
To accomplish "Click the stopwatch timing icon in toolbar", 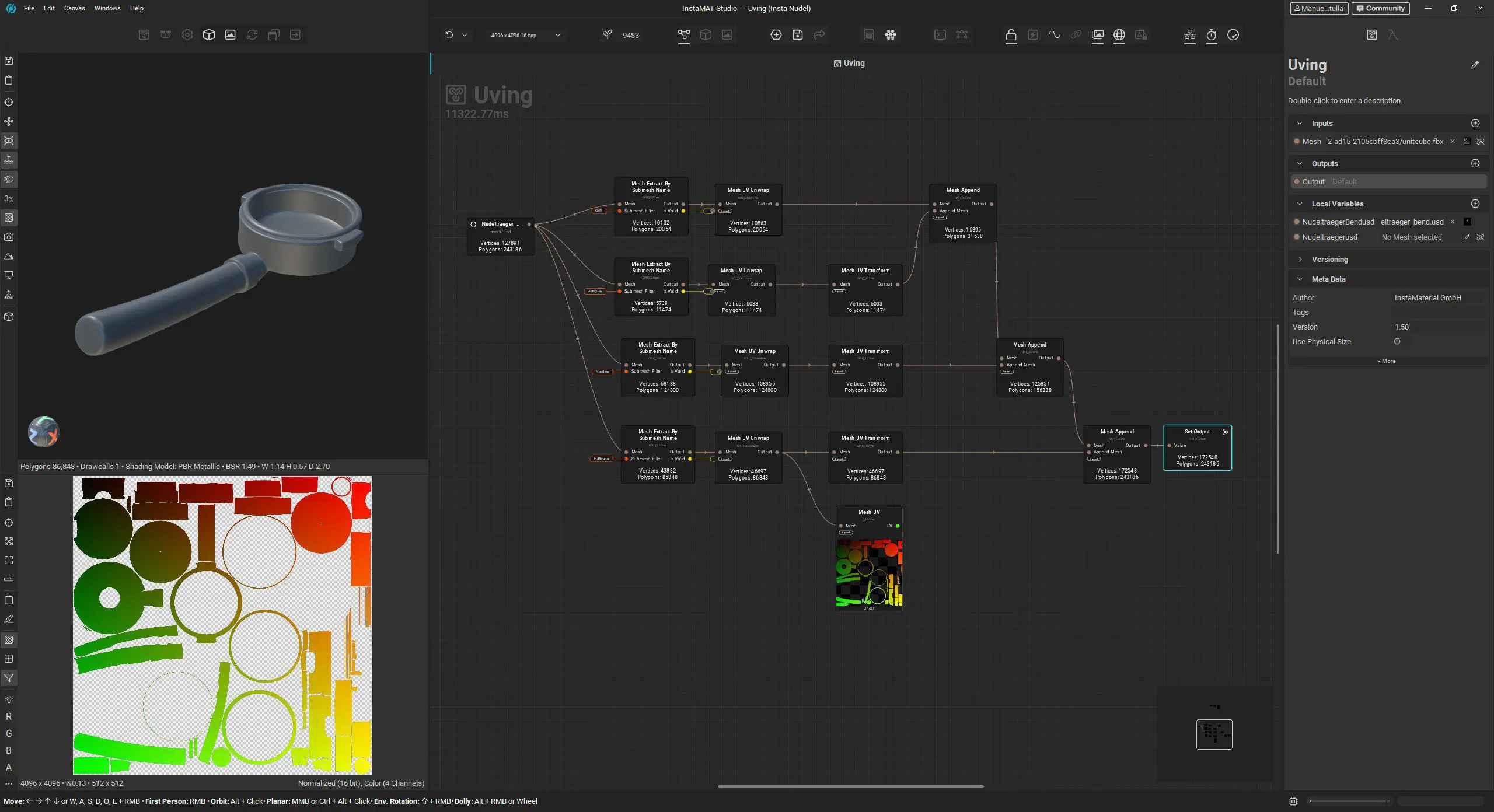I will pyautogui.click(x=1211, y=35).
